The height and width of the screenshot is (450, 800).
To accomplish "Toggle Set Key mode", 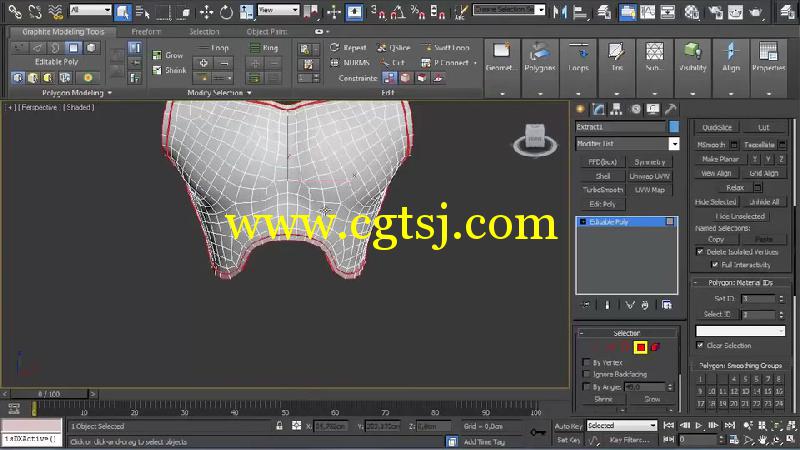I will 568,439.
